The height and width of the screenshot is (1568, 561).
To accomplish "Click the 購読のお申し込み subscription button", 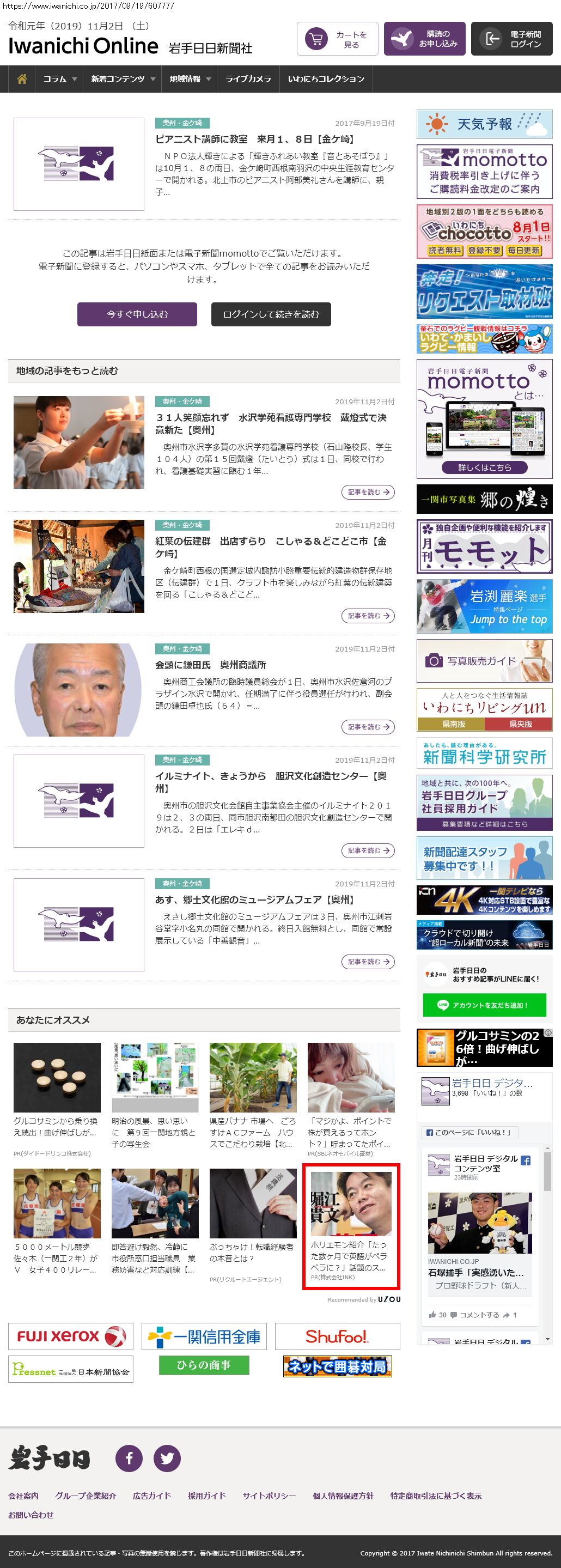I will coord(425,39).
